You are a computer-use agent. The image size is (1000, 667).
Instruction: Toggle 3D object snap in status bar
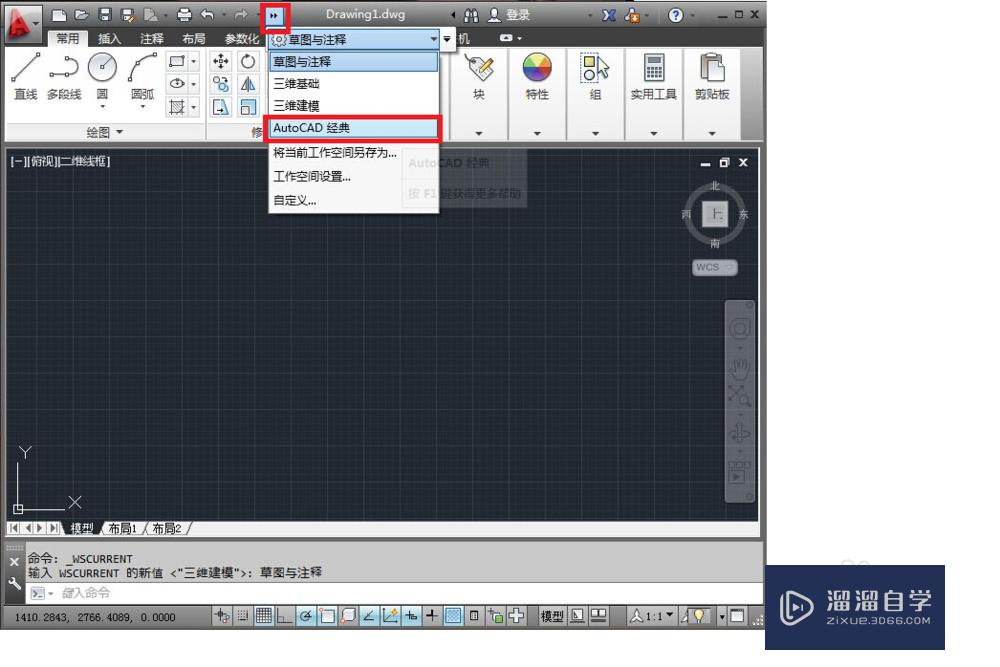tap(348, 616)
